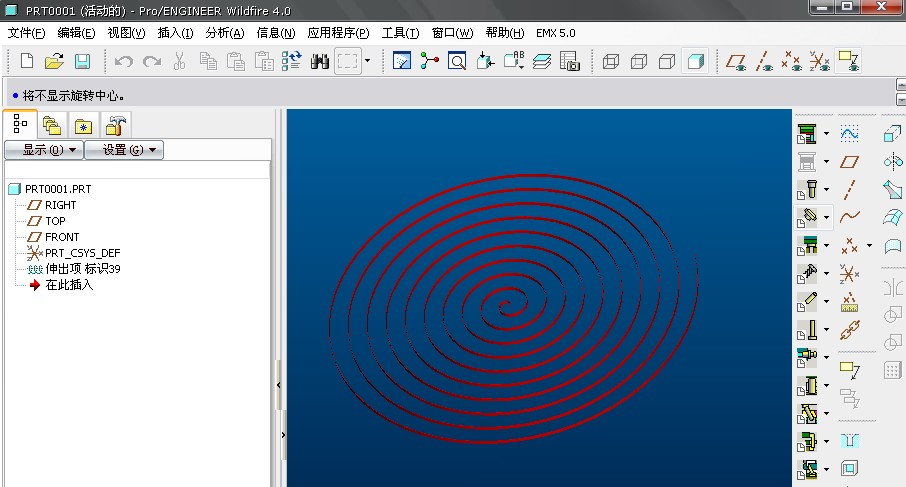906x487 pixels.
Task: Toggle datum axes display
Action: tap(764, 61)
